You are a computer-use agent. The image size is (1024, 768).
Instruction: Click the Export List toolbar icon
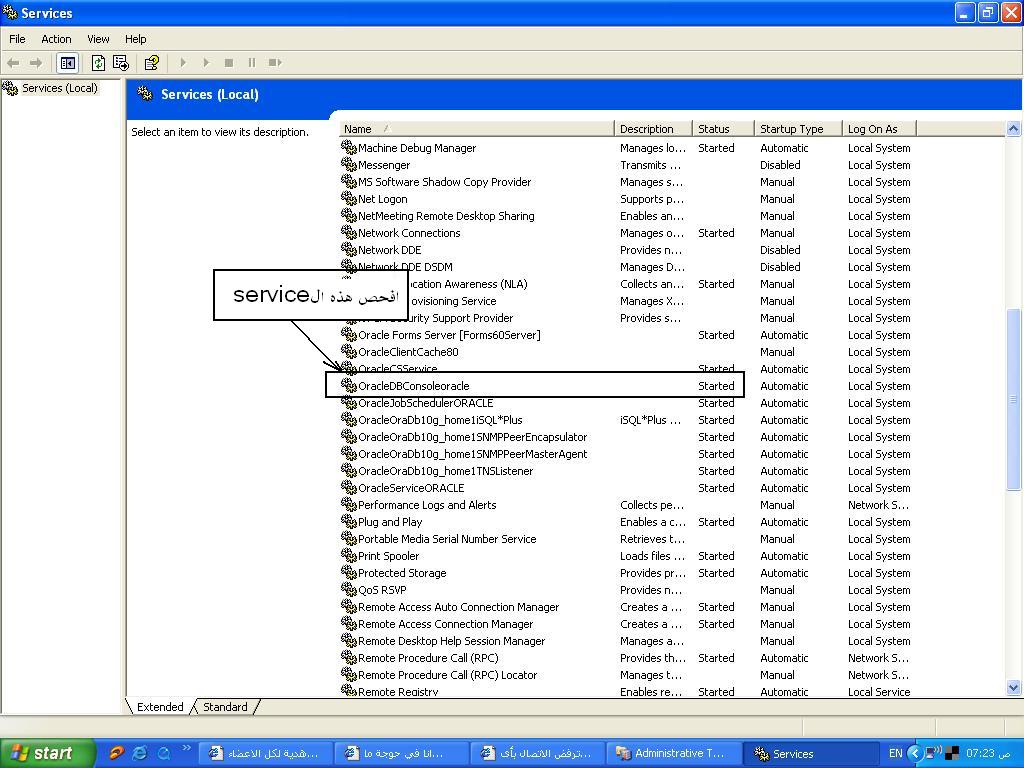point(121,63)
